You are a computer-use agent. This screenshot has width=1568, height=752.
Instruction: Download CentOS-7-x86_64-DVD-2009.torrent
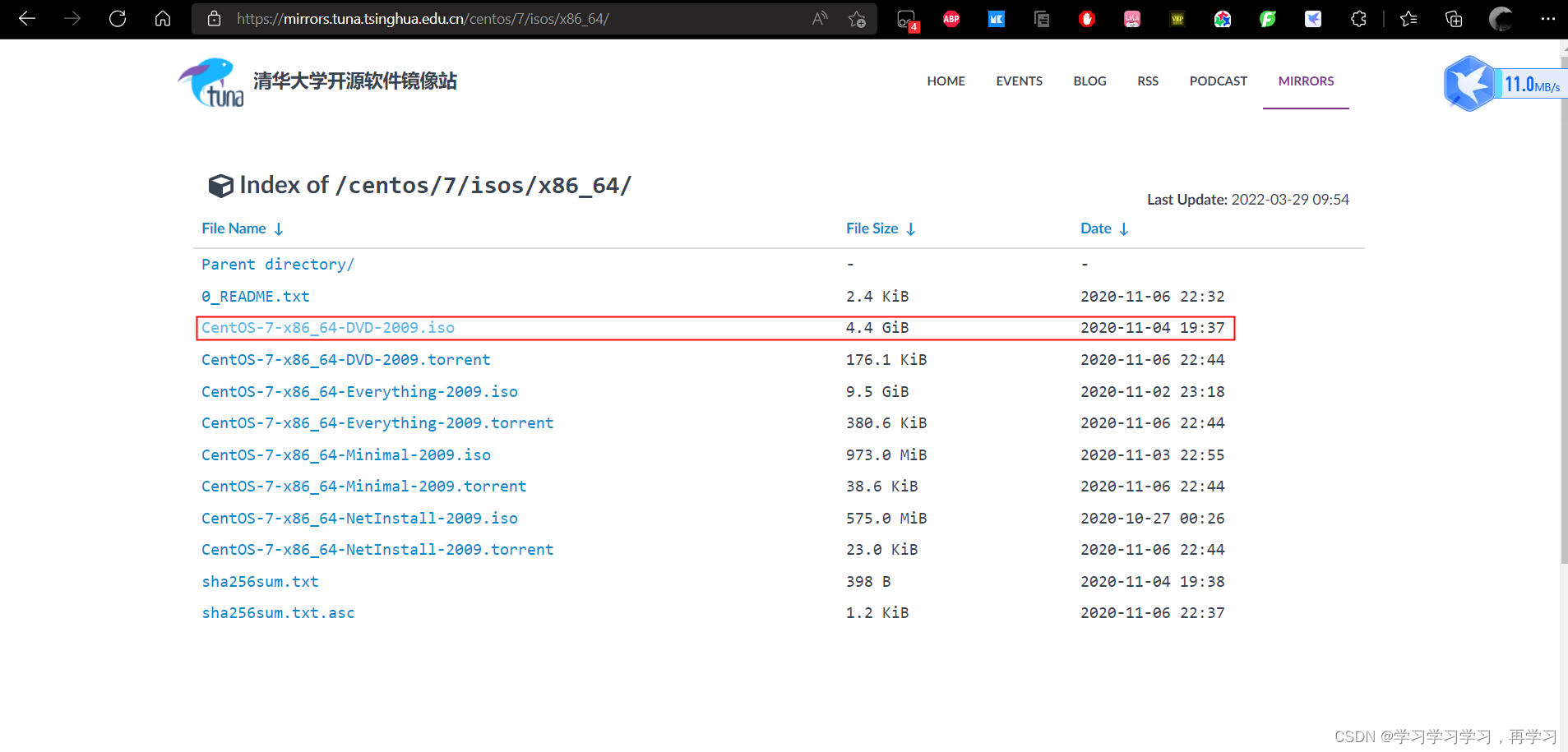346,360
